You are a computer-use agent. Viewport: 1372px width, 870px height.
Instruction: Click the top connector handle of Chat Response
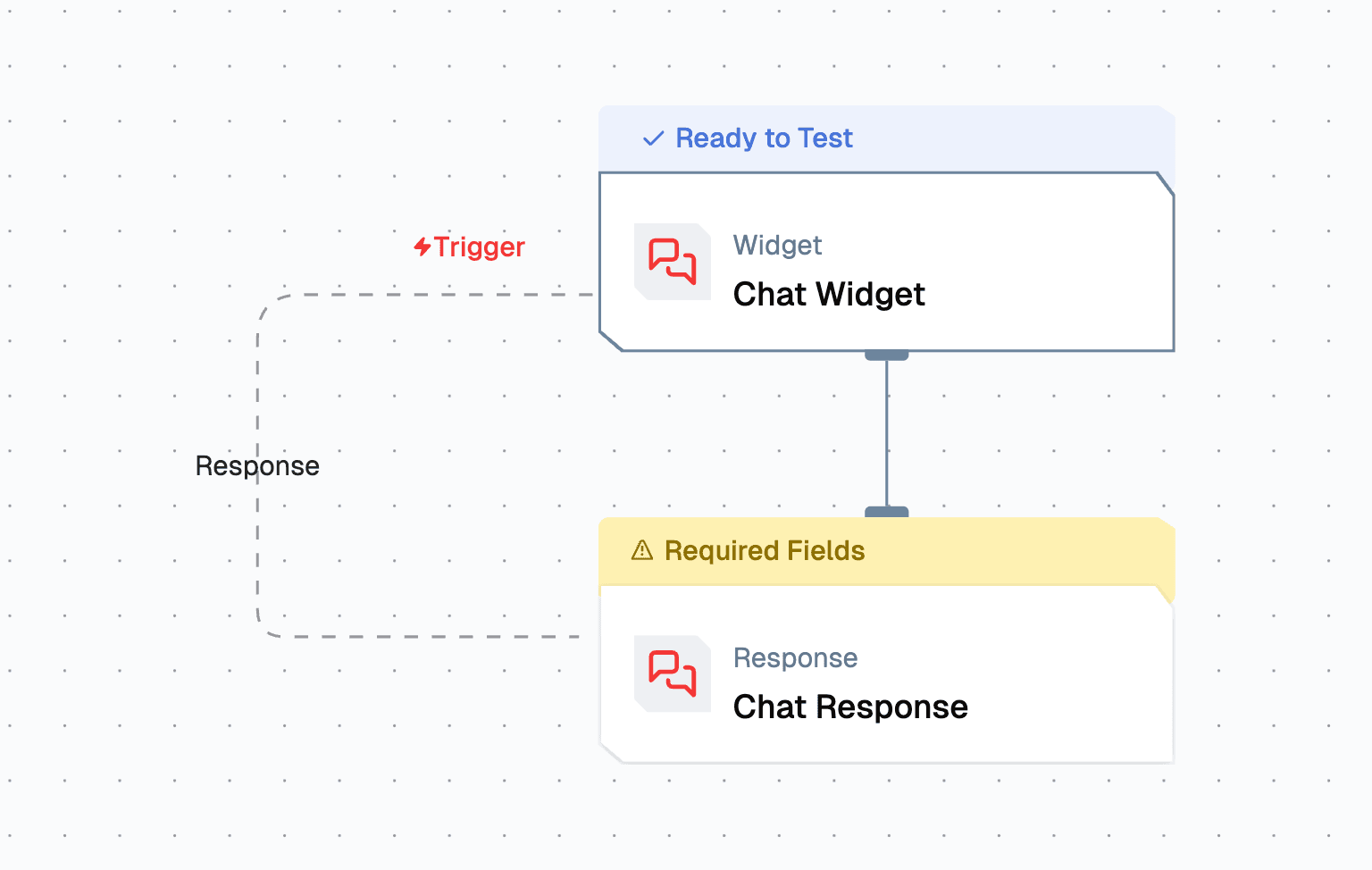click(886, 512)
